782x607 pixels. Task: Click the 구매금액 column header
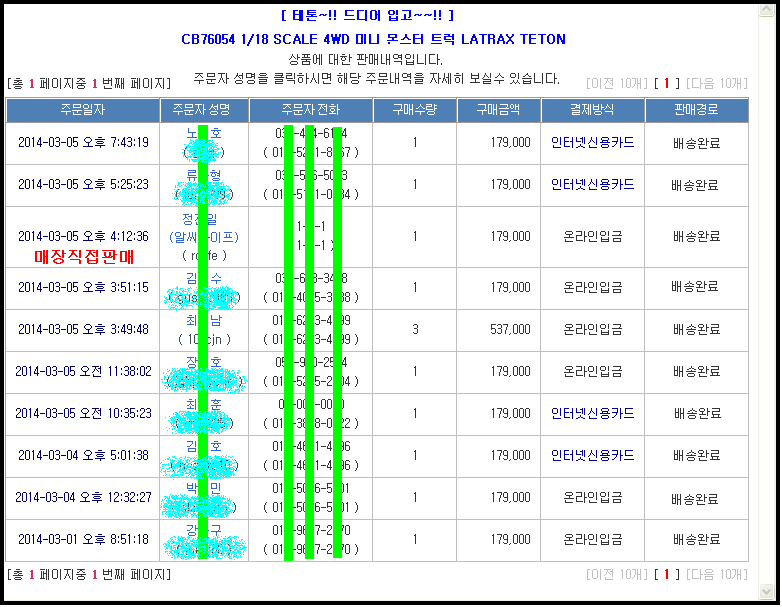pyautogui.click(x=499, y=110)
